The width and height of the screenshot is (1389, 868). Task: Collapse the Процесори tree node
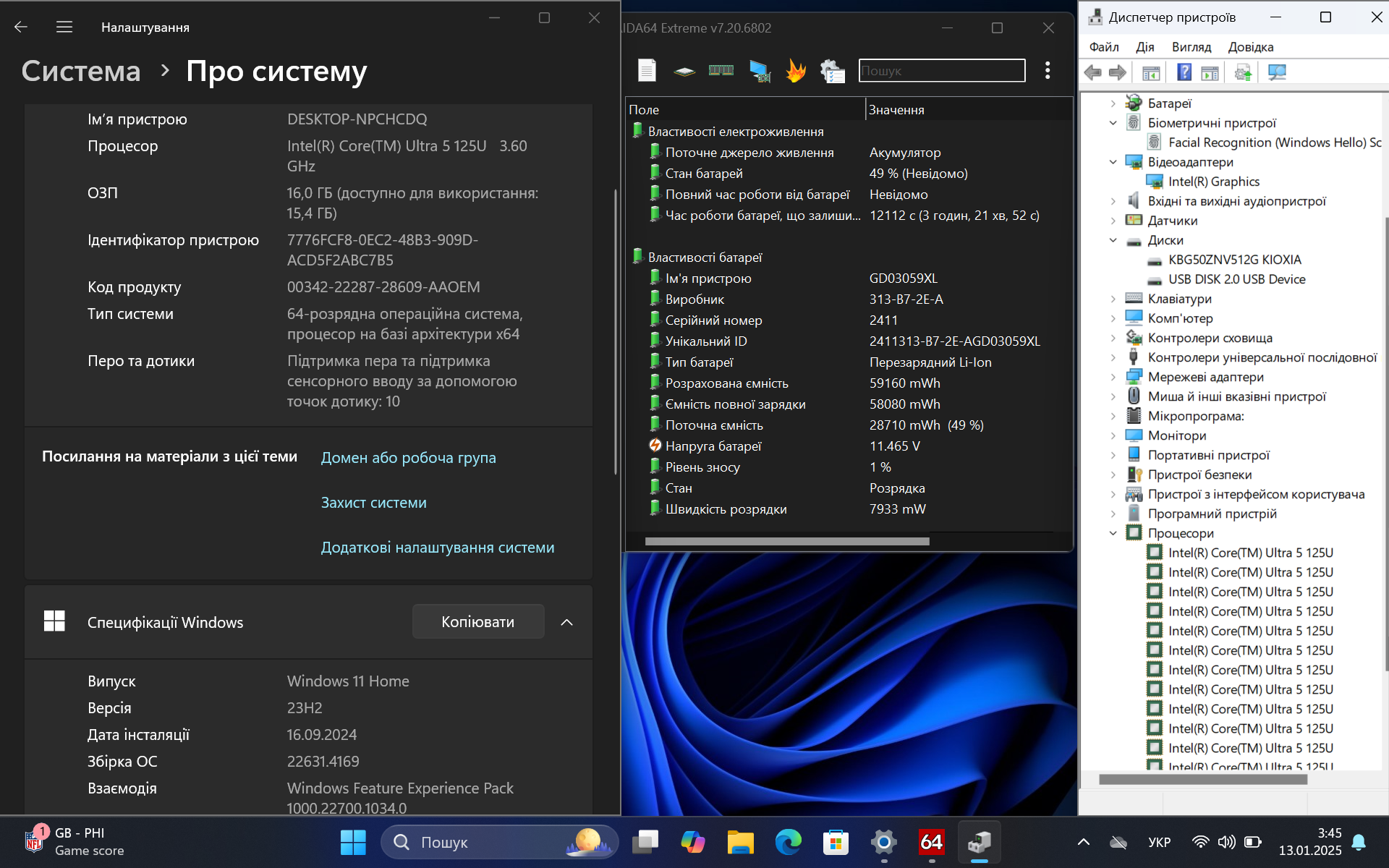[x=1113, y=533]
